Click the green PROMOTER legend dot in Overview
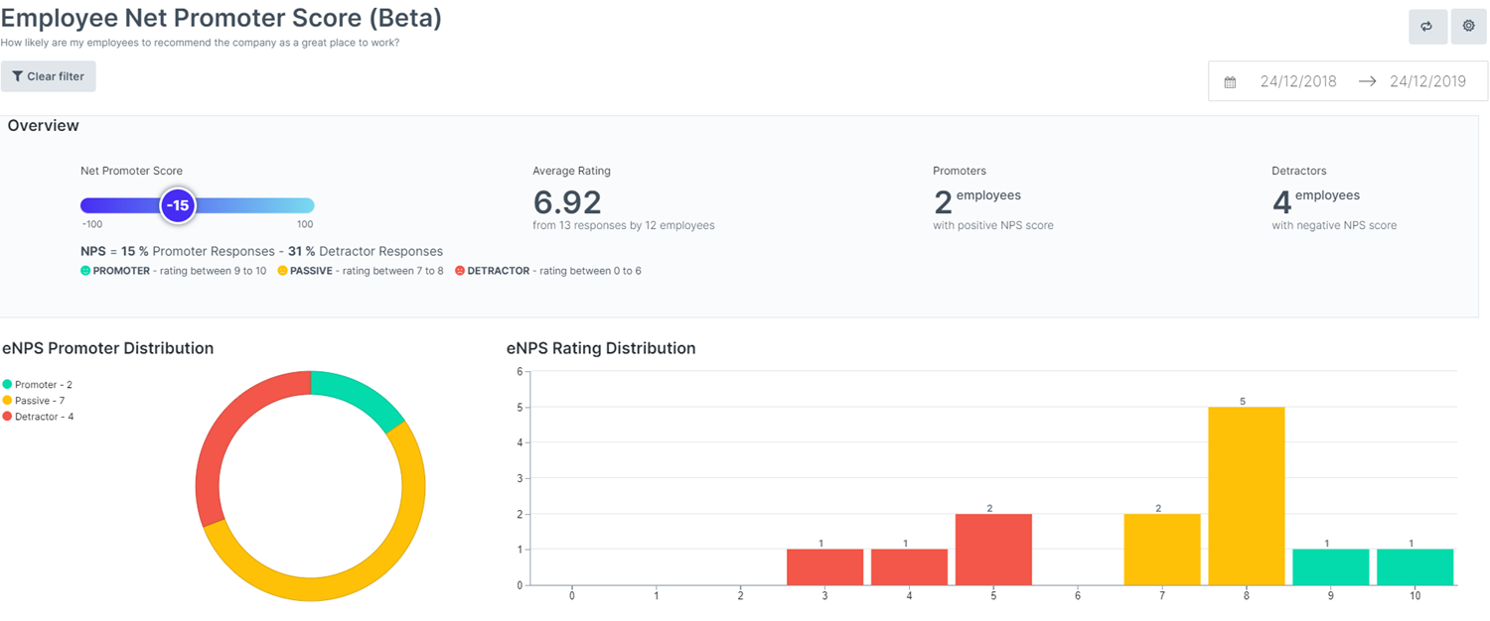The width and height of the screenshot is (1490, 621). click(85, 270)
